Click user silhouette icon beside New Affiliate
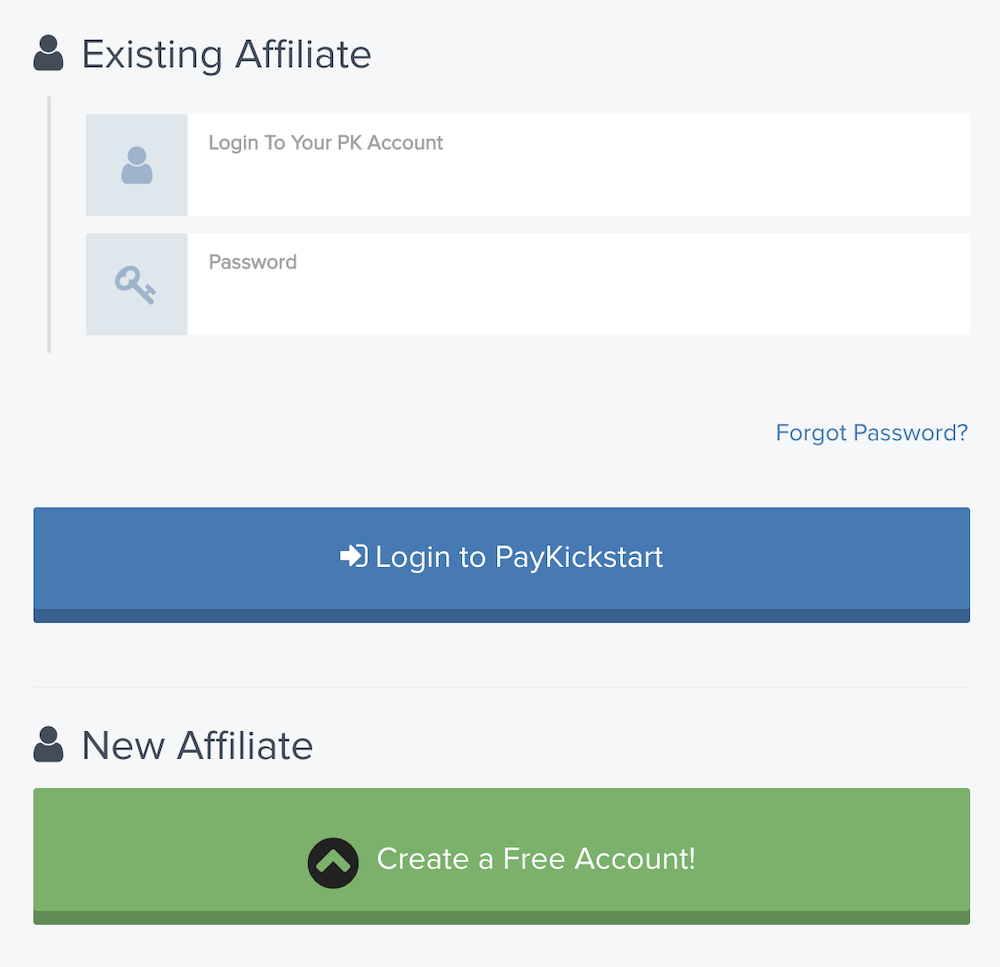Screen dimensions: 1000x967 tap(48, 744)
